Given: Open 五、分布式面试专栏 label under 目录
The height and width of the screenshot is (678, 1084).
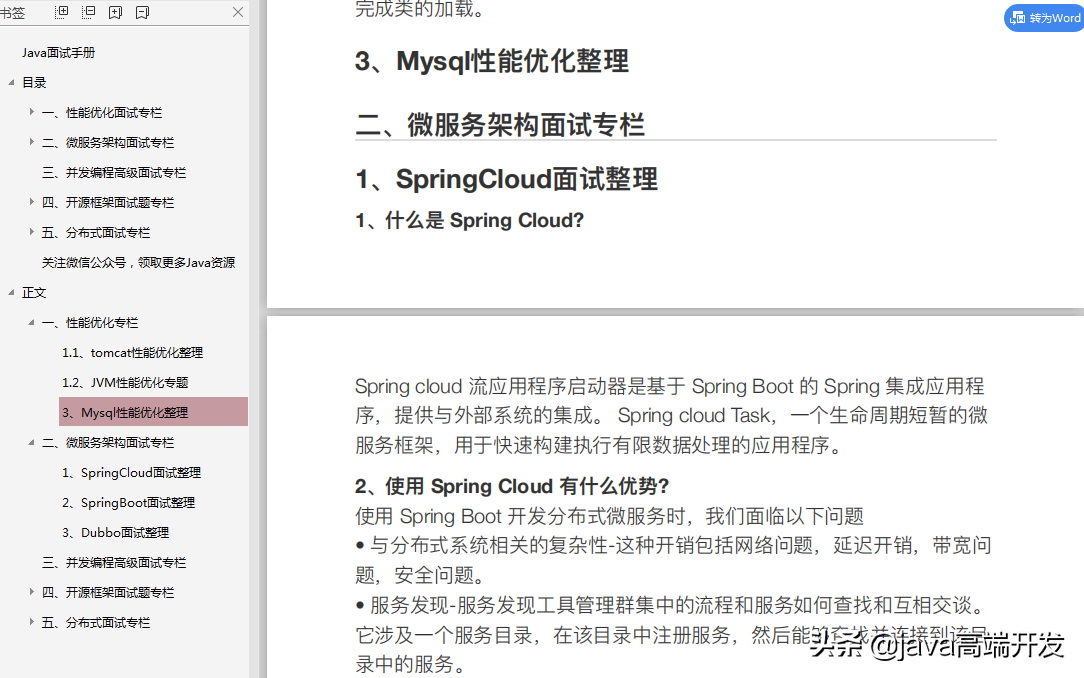Looking at the screenshot, I should (x=95, y=232).
